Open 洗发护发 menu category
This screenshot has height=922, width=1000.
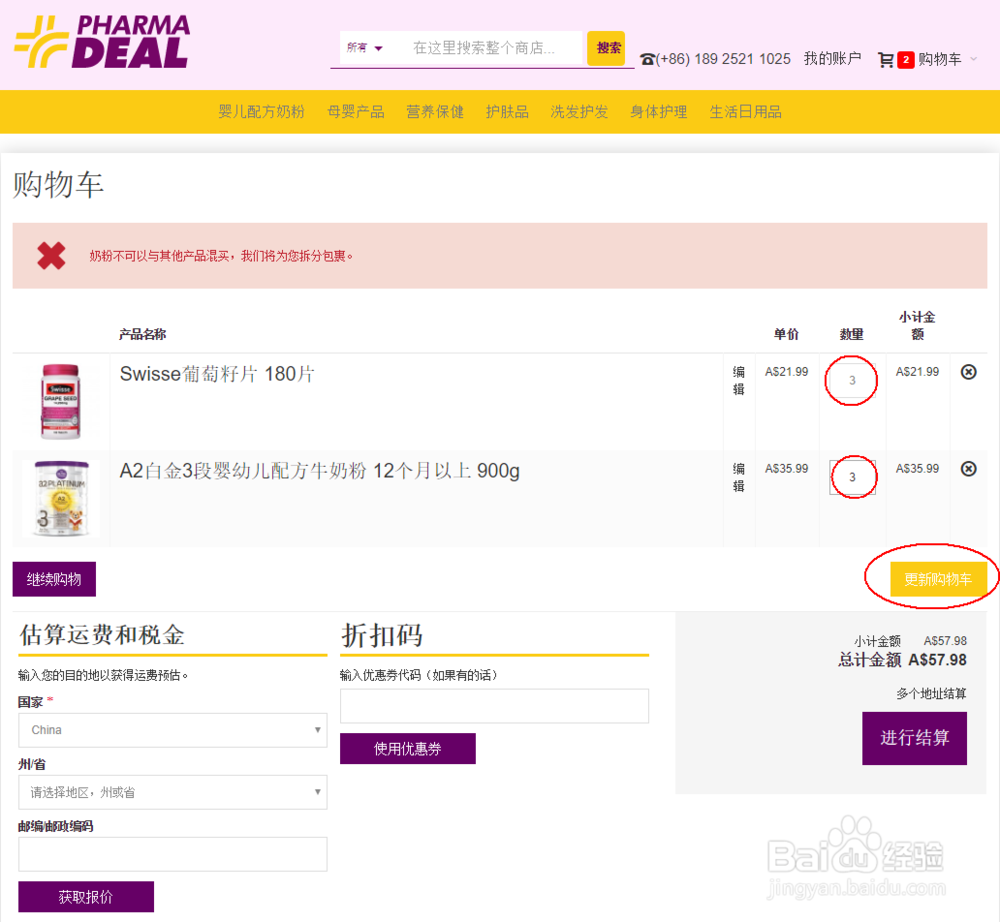point(579,112)
